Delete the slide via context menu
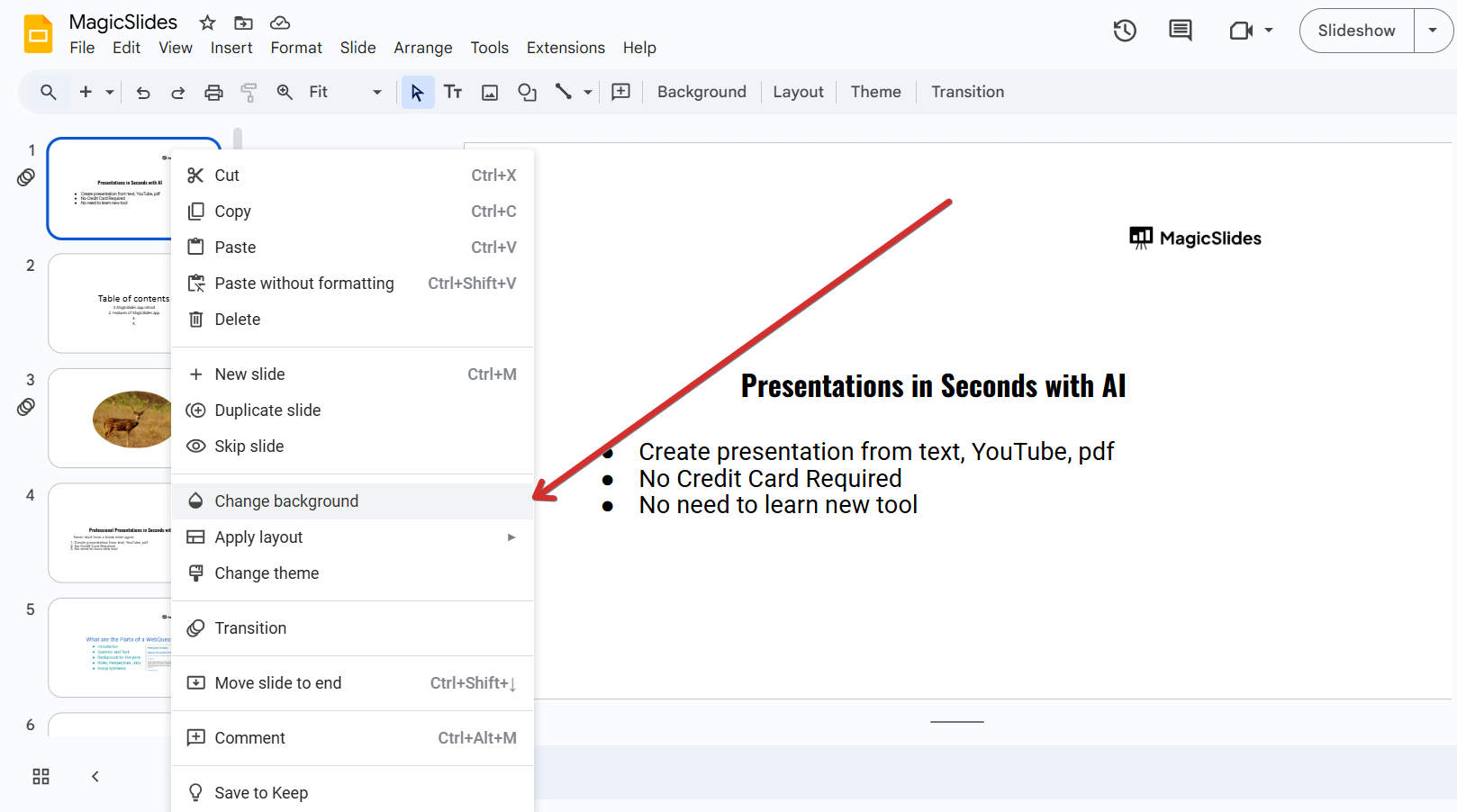Image resolution: width=1457 pixels, height=812 pixels. (353, 320)
